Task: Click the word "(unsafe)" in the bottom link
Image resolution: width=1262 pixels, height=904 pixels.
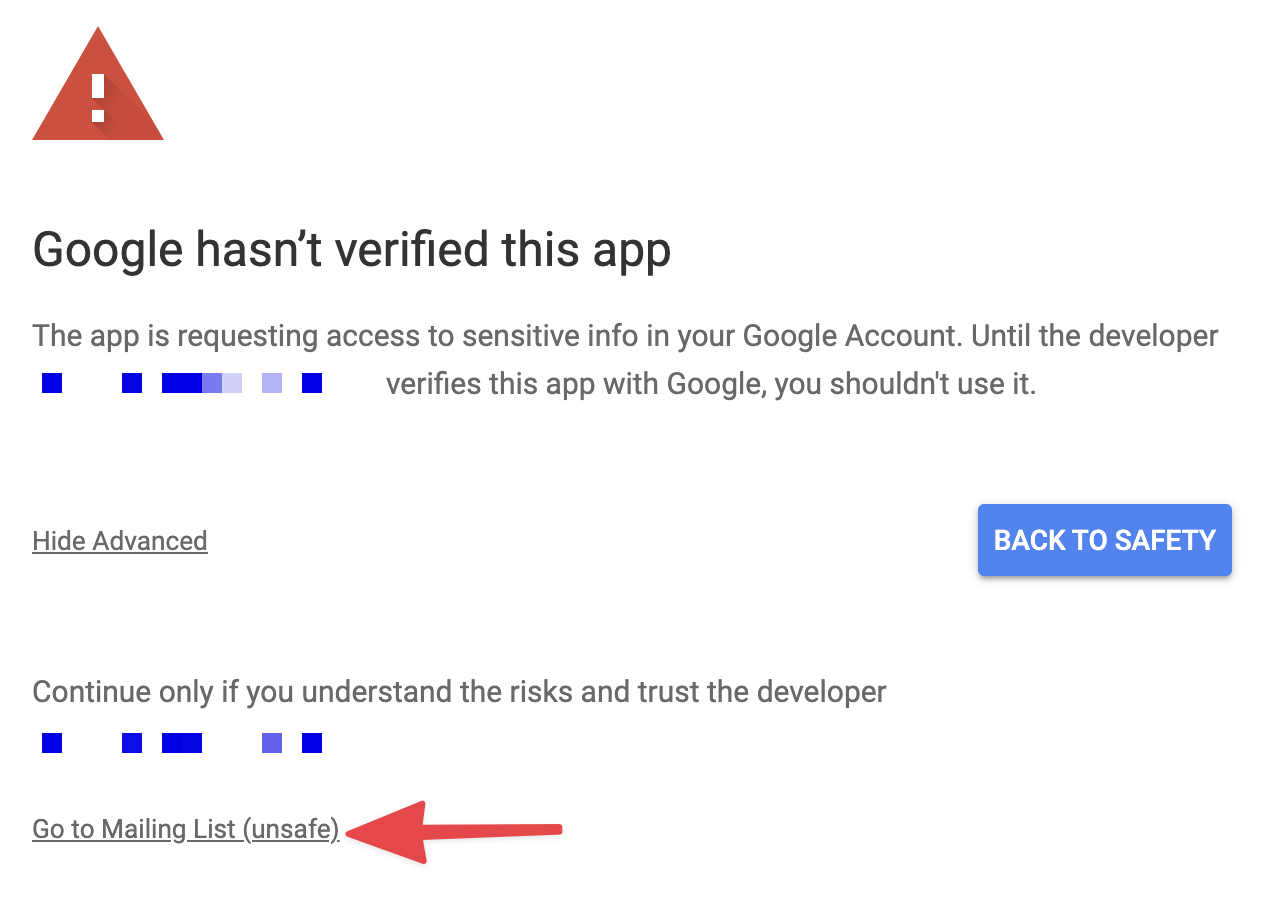Action: pyautogui.click(x=291, y=829)
